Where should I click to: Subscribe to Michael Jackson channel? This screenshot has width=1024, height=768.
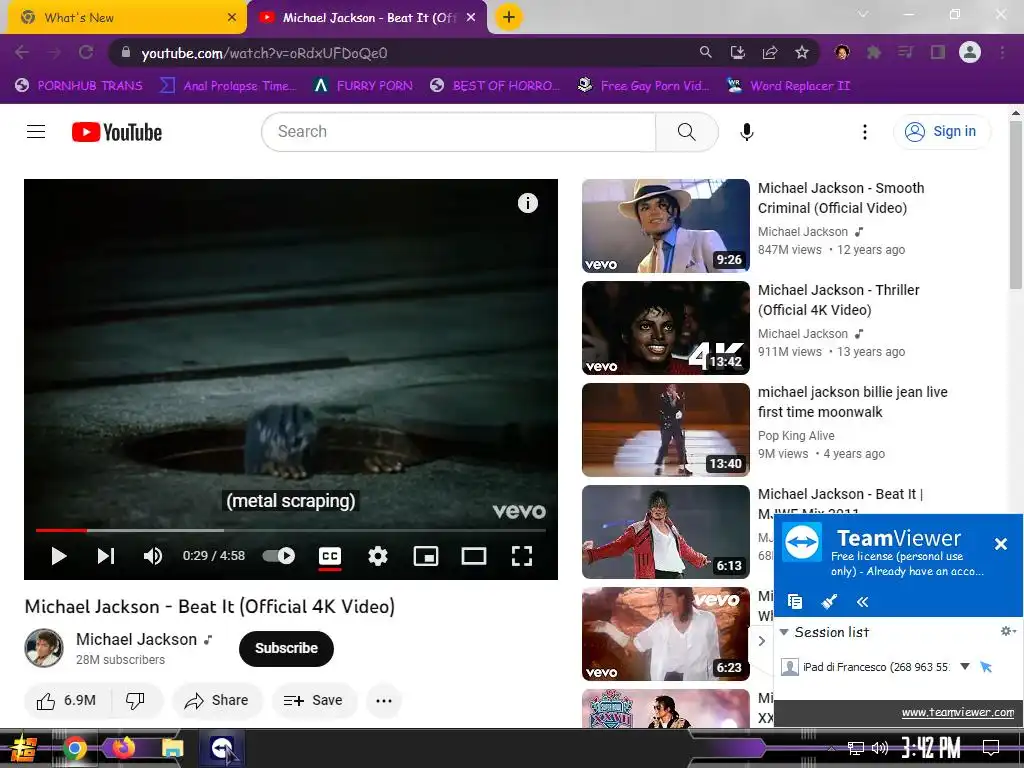click(286, 648)
